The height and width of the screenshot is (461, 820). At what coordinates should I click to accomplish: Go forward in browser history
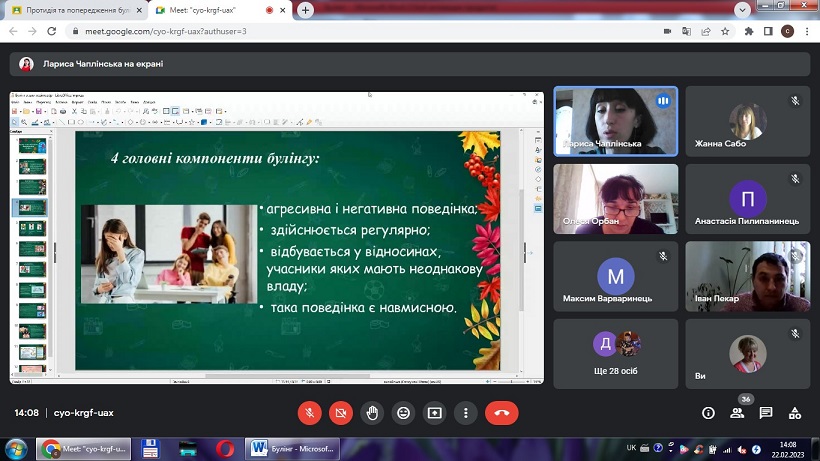32,31
